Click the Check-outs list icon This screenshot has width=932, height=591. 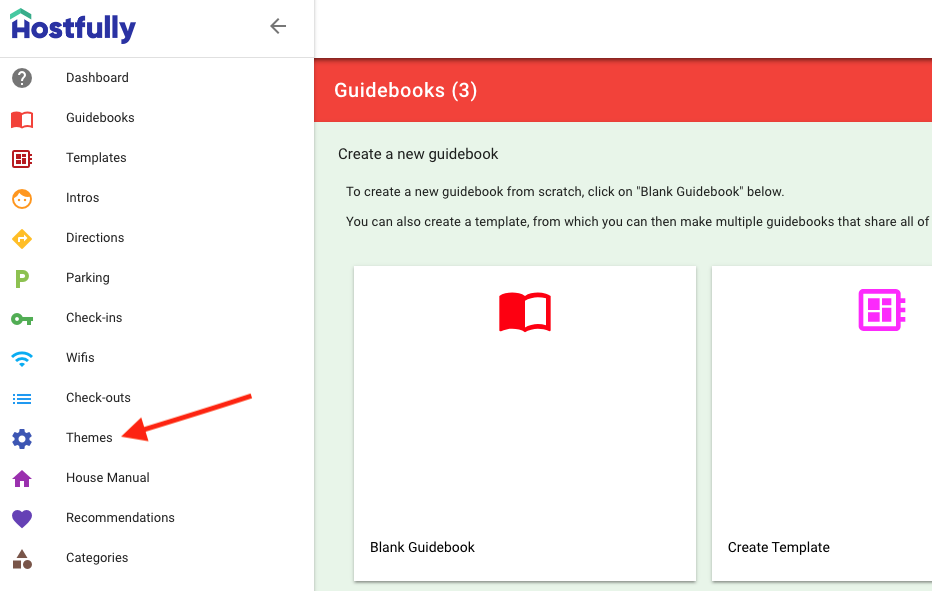[x=22, y=399]
